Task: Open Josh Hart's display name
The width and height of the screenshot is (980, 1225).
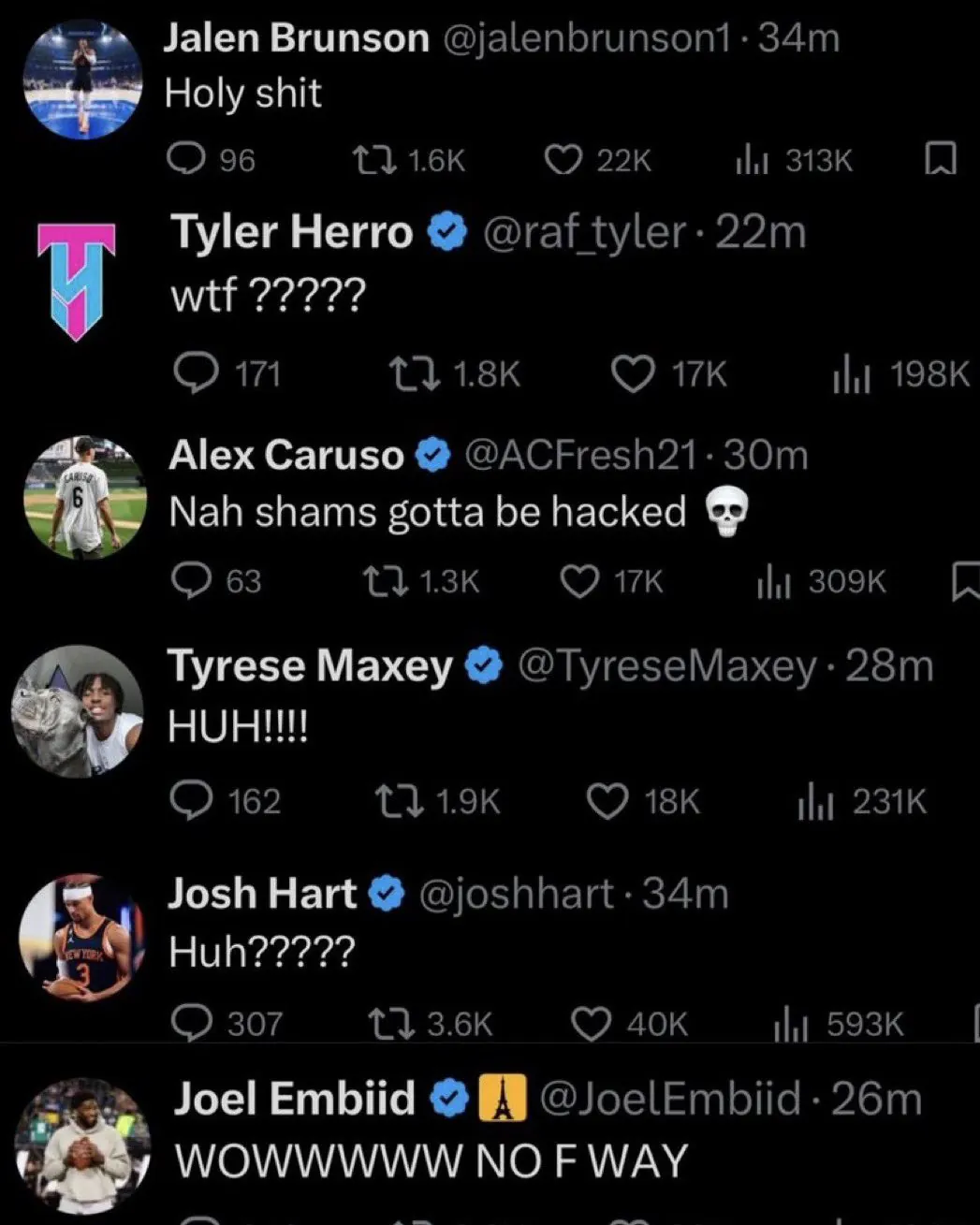Action: (x=262, y=894)
